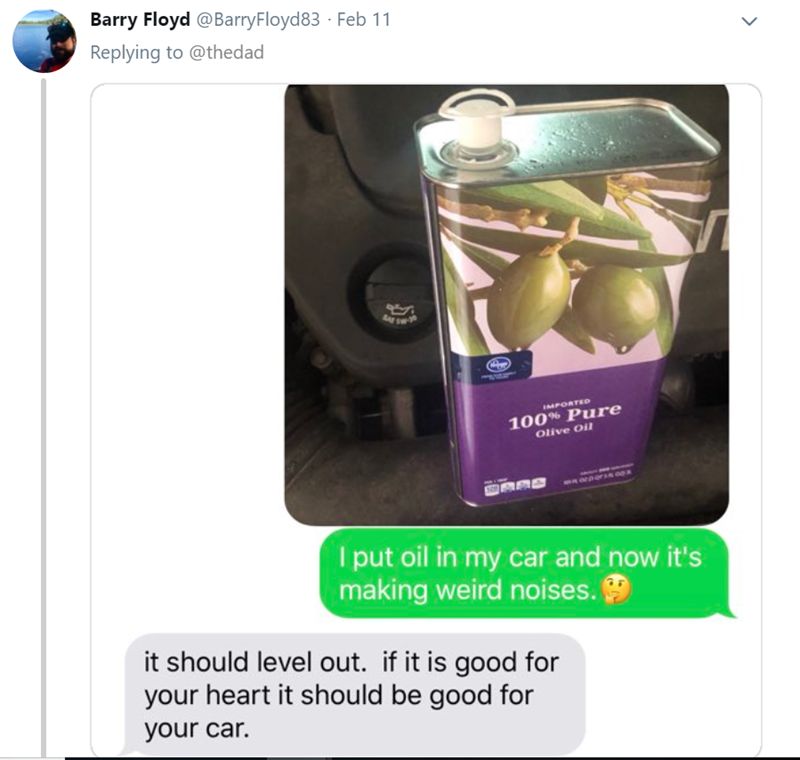This screenshot has height=760, width=800.
Task: Open the Feb 11 timestamp link
Action: [363, 20]
